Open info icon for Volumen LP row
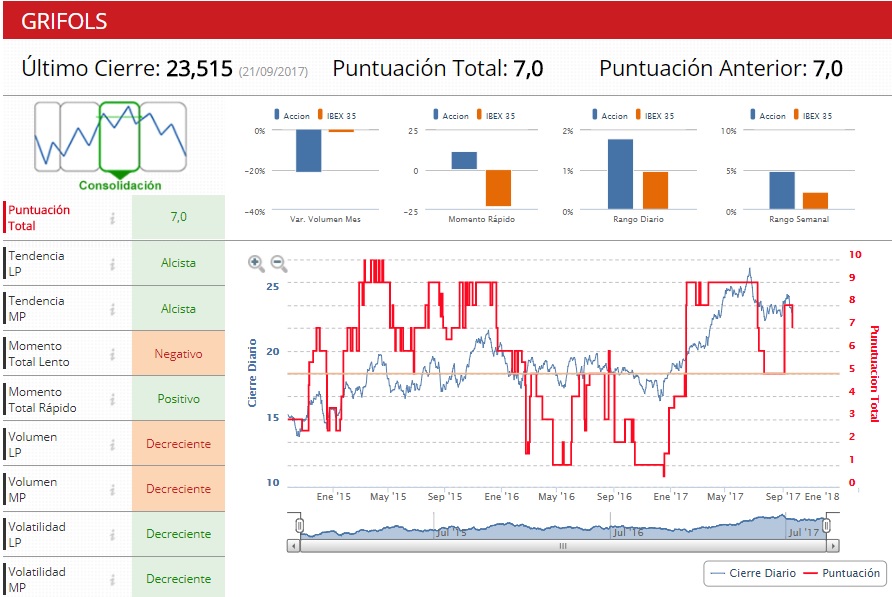 point(113,444)
